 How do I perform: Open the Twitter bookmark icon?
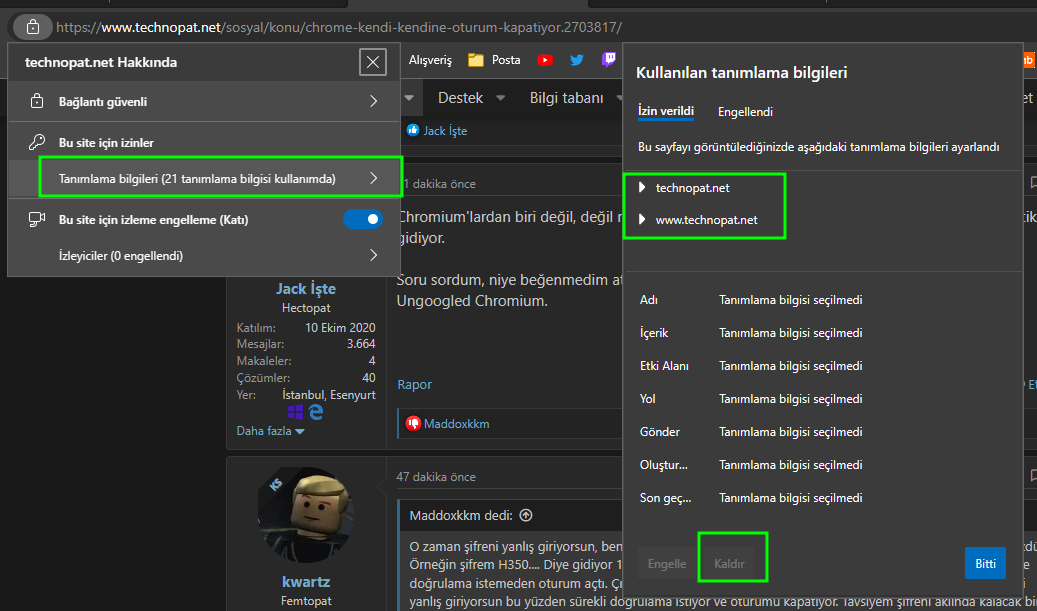pos(577,60)
